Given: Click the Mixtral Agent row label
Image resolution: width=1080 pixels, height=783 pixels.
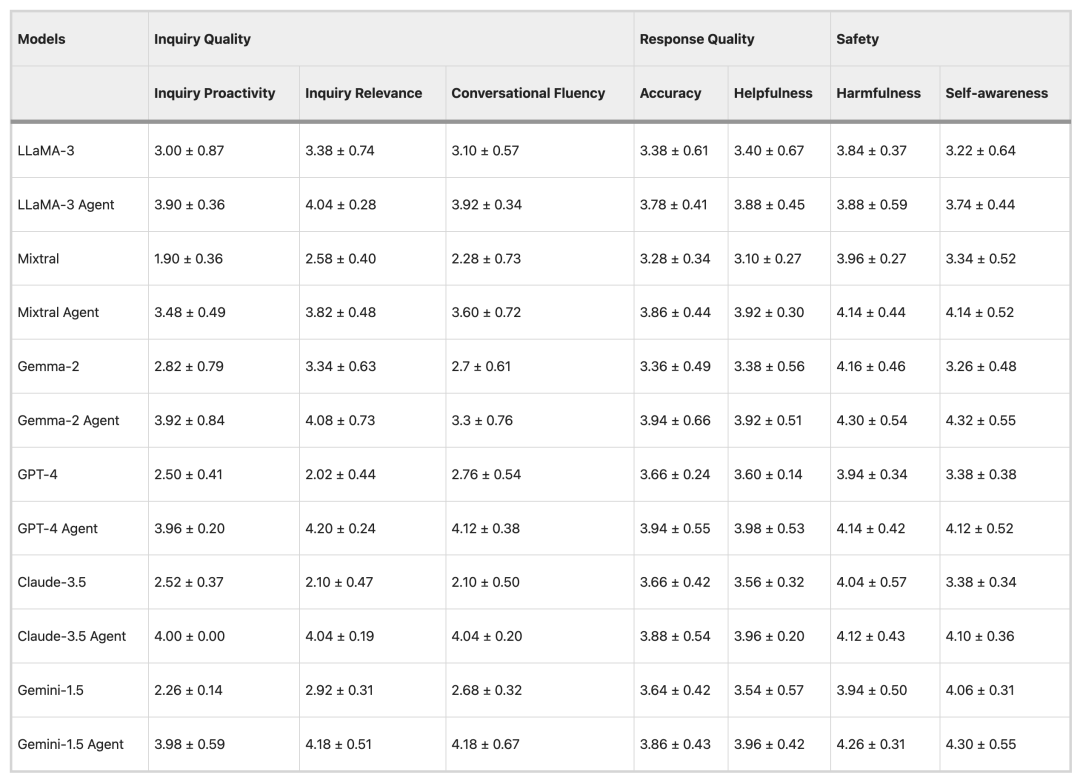Looking at the screenshot, I should pyautogui.click(x=58, y=313).
